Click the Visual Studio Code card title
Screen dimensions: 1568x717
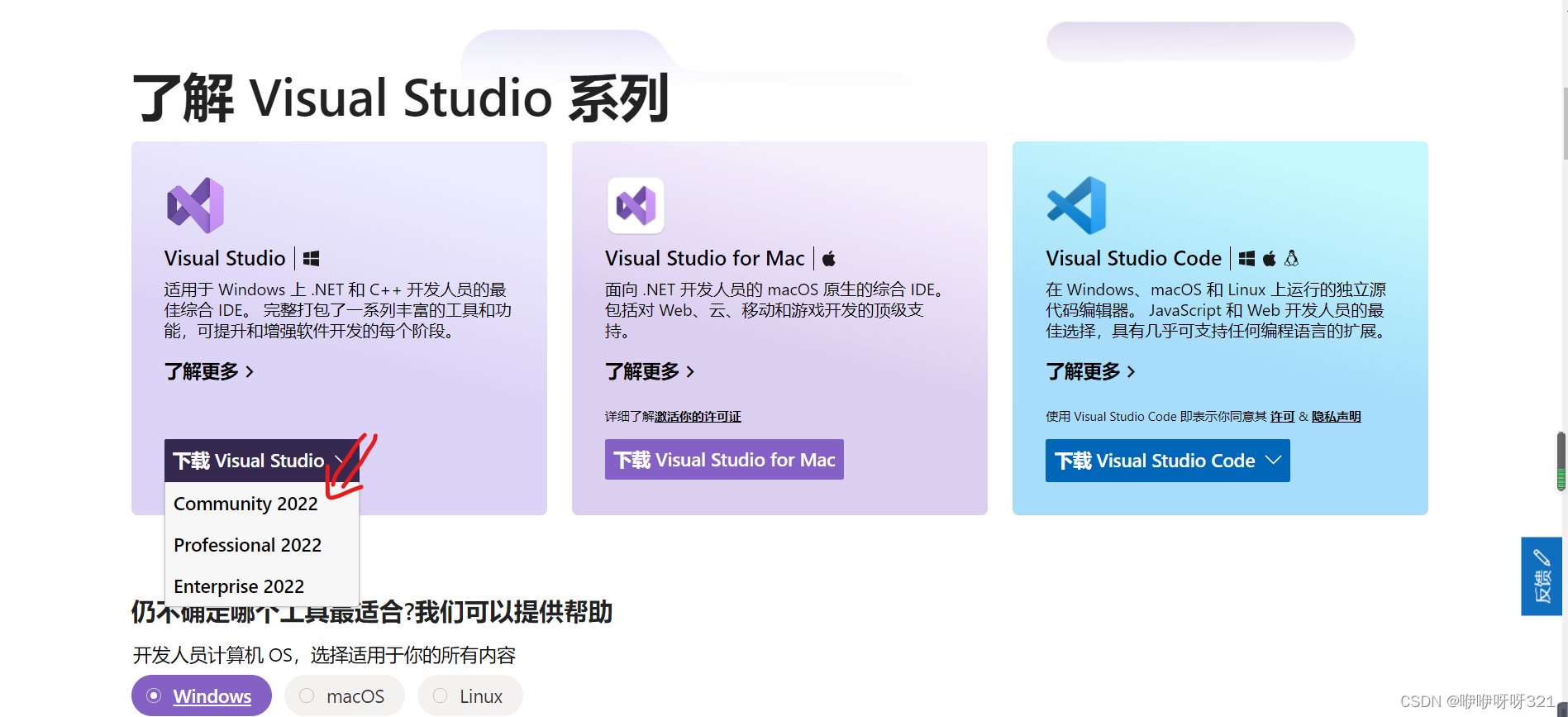point(1133,259)
